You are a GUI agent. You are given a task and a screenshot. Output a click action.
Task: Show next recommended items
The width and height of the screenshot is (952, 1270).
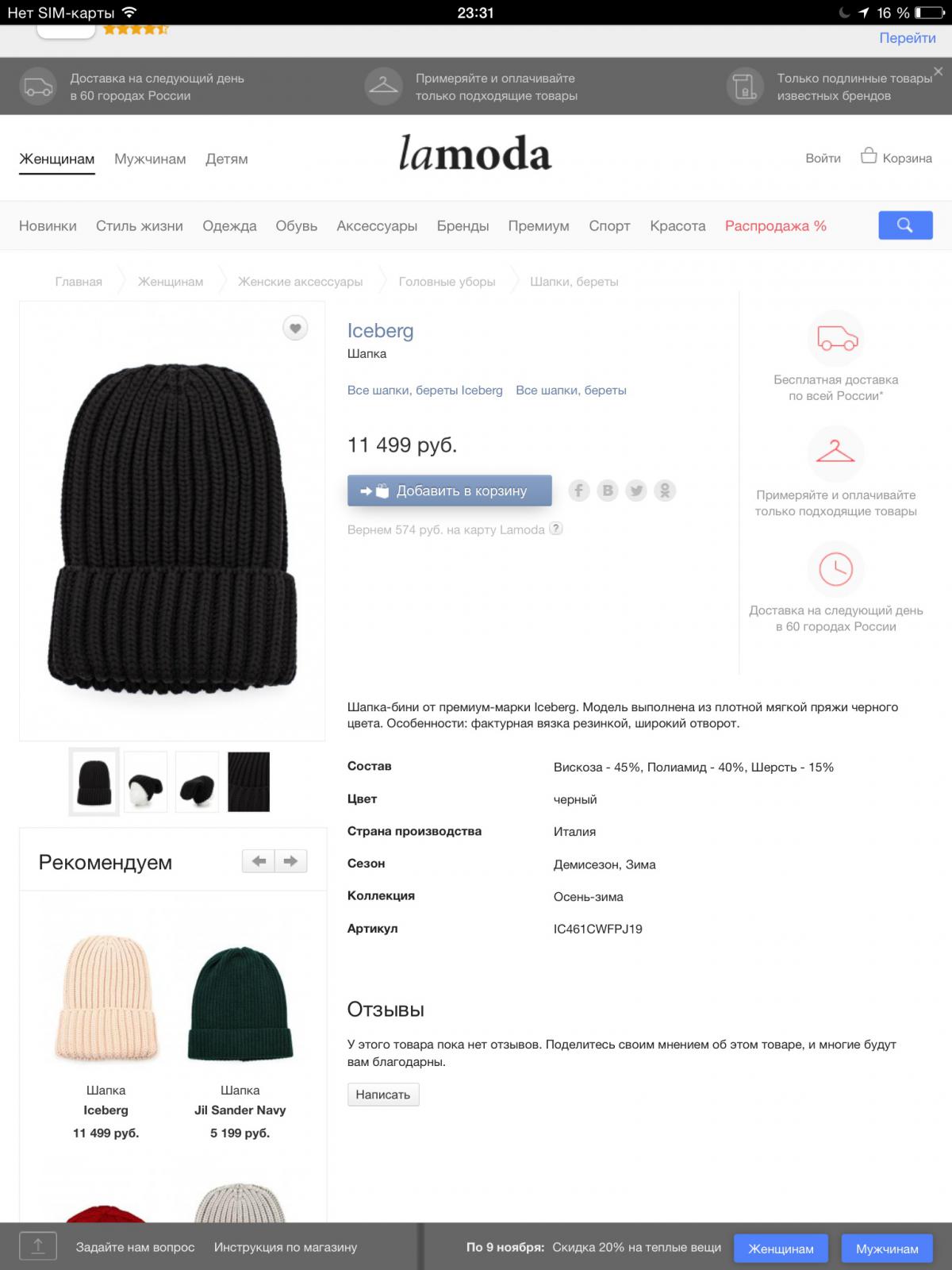(x=291, y=861)
